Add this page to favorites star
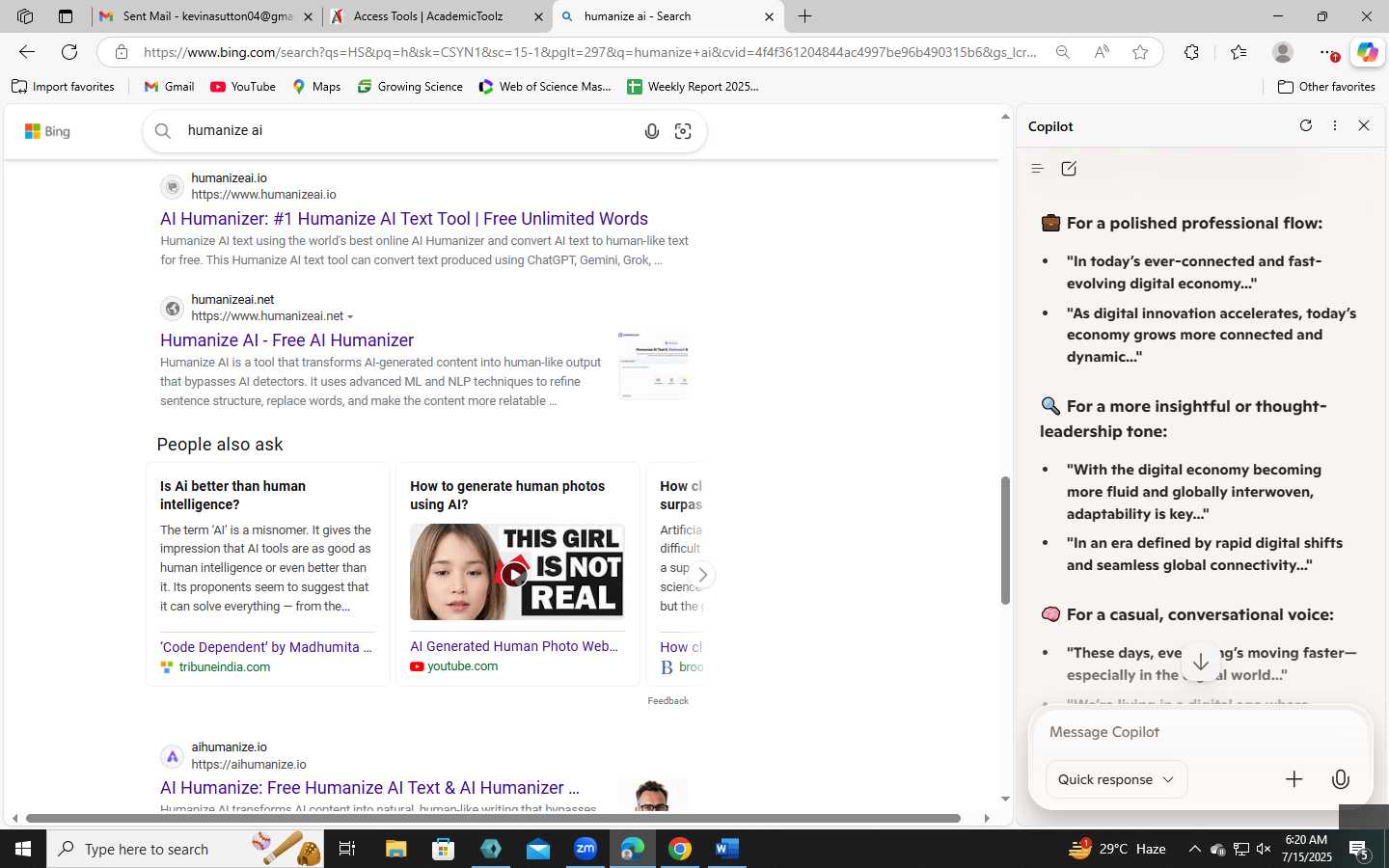Viewport: 1389px width, 868px height. tap(1140, 52)
